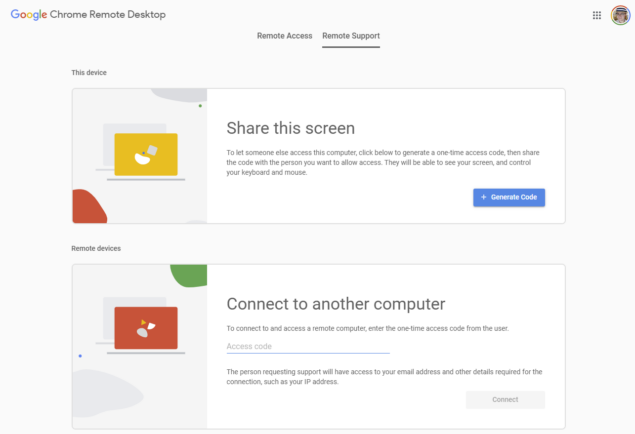Switch to the Remote Access tab
This screenshot has height=434, width=635.
point(284,36)
